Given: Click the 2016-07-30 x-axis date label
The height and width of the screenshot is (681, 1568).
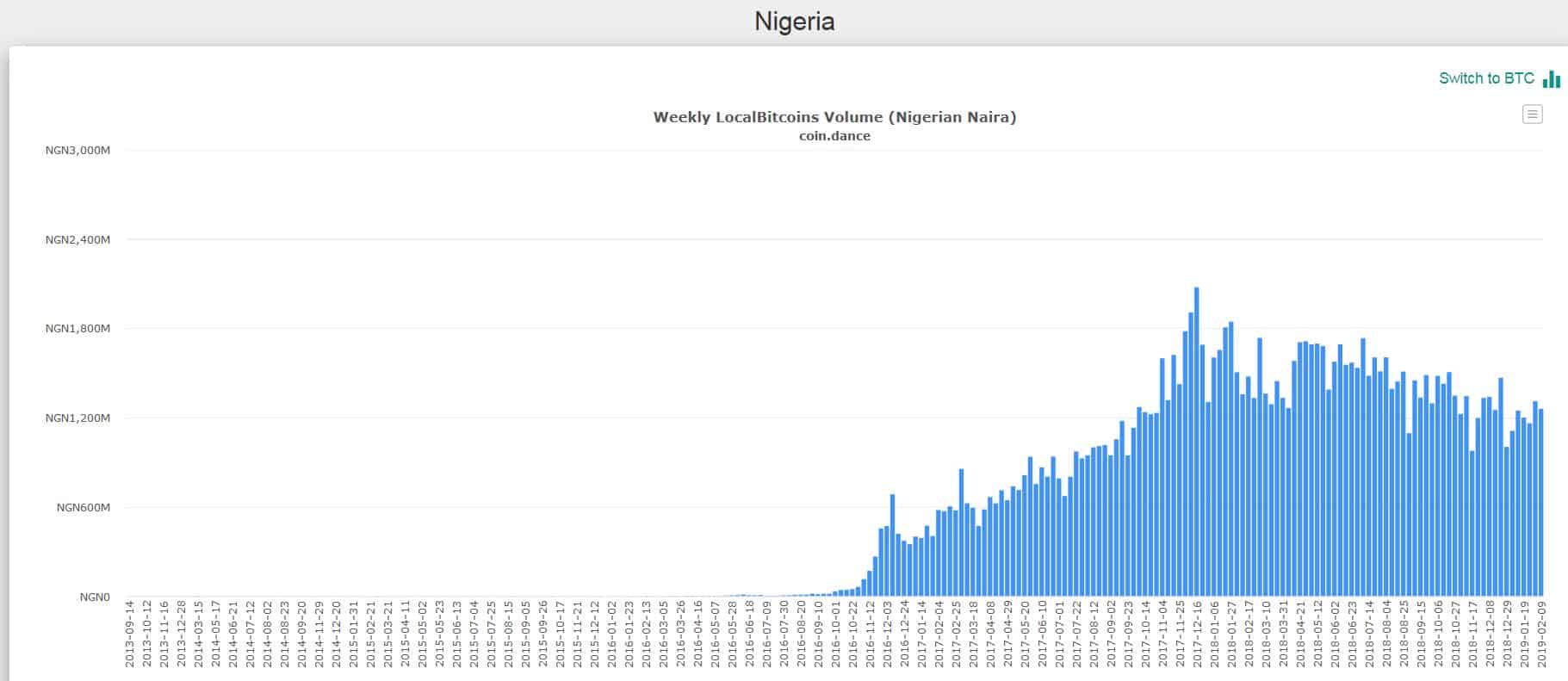Looking at the screenshot, I should click(x=784, y=634).
